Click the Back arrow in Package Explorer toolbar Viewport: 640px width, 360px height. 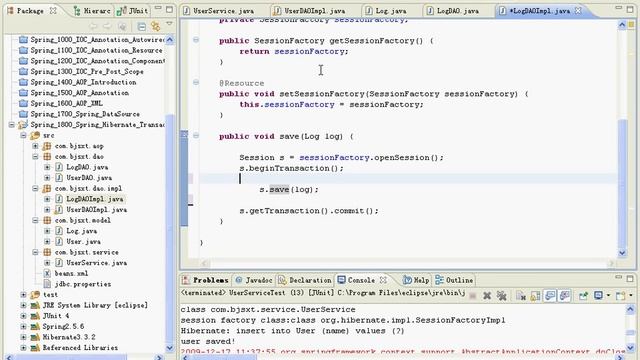93,27
